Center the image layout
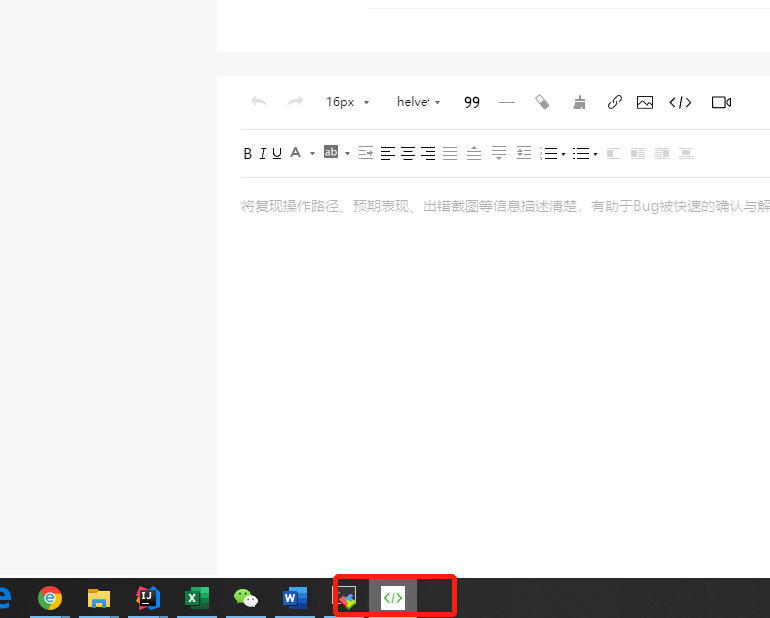The image size is (770, 618). 686,154
